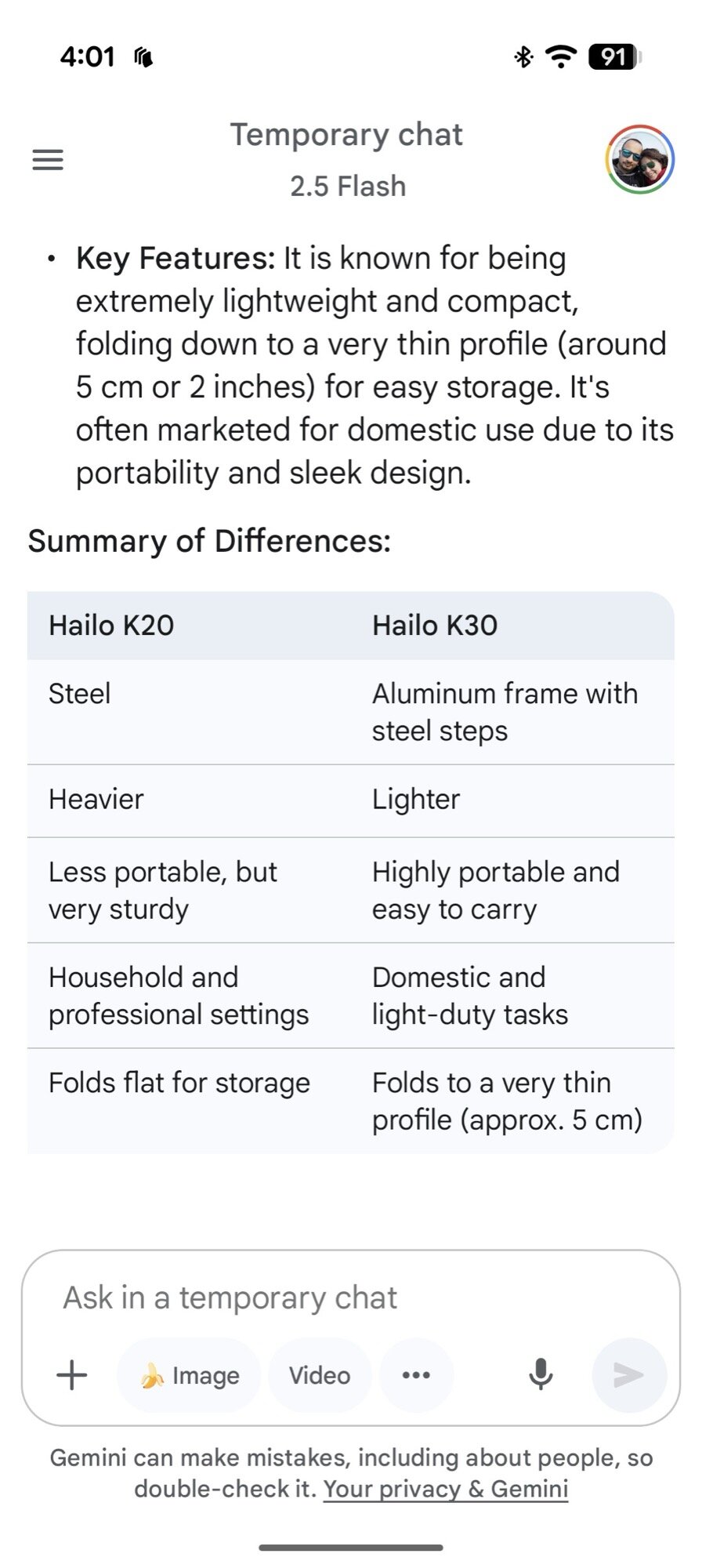The image size is (702, 1568).
Task: Select the Hailo K20 column header
Action: click(111, 625)
